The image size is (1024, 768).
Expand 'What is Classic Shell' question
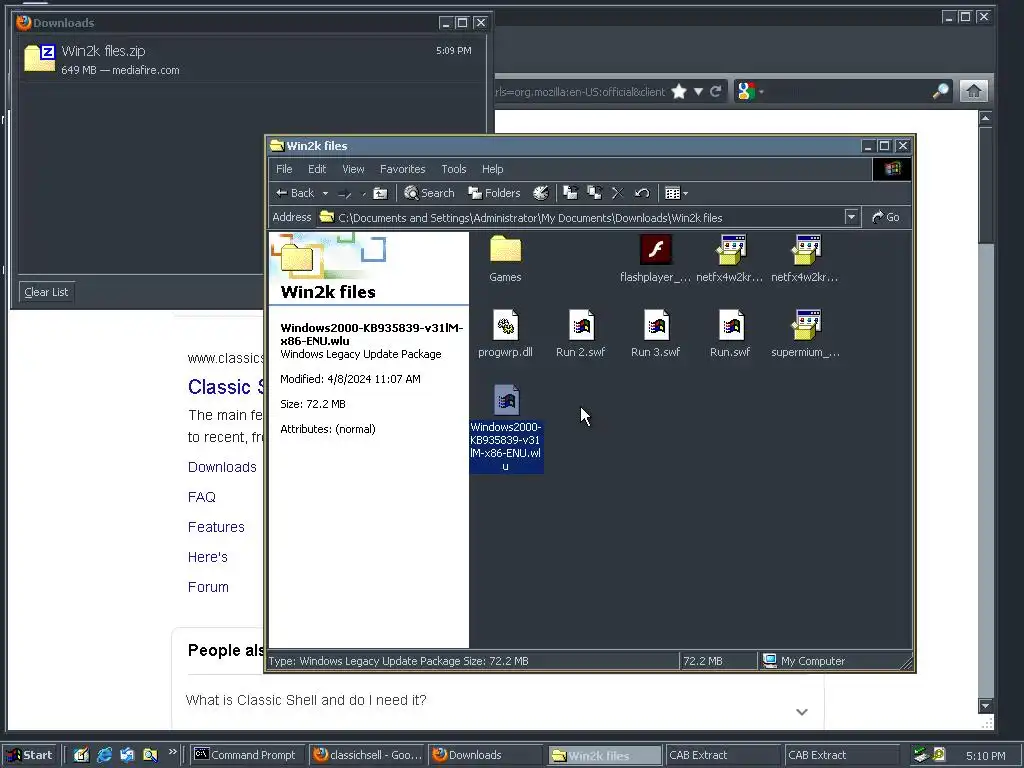tap(802, 711)
